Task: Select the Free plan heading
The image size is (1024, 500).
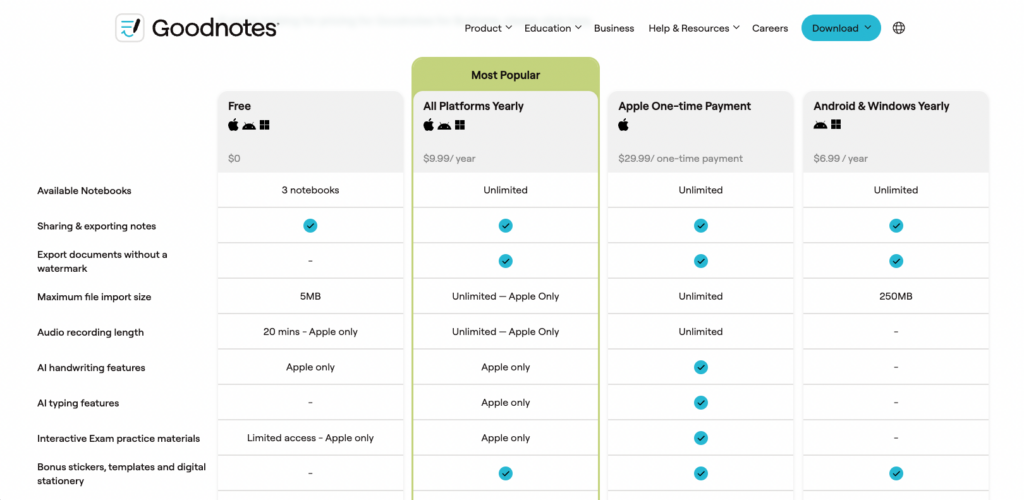Action: pyautogui.click(x=239, y=106)
